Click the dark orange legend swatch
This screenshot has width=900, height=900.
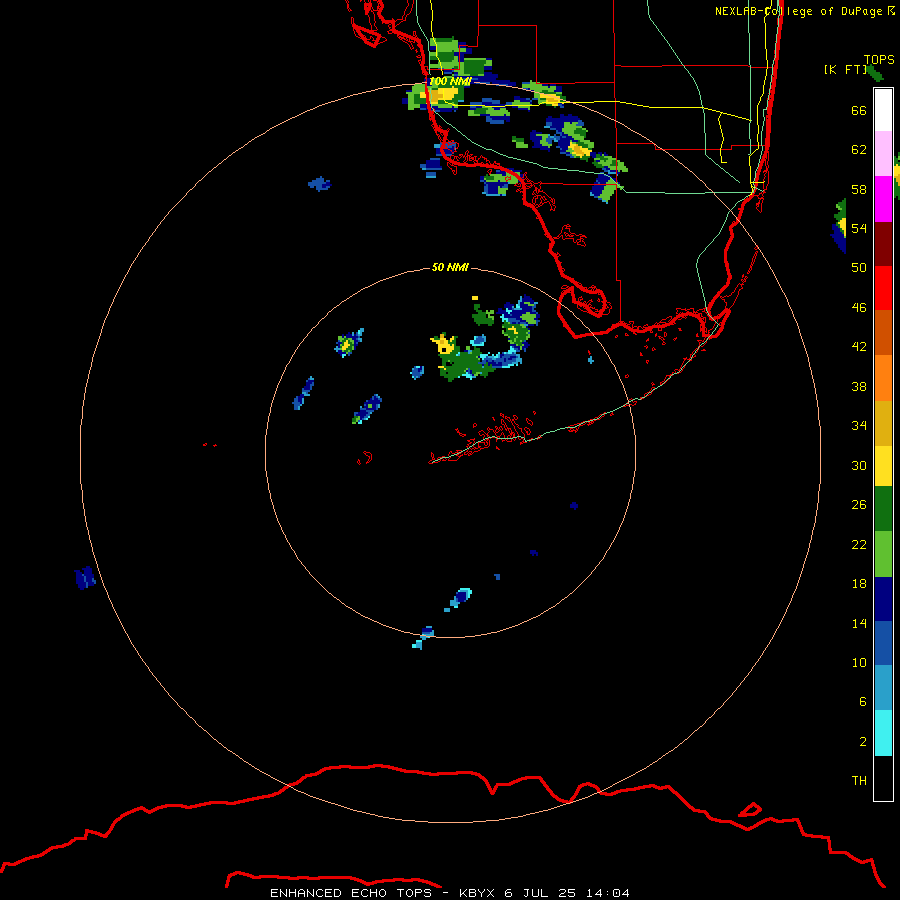(883, 332)
